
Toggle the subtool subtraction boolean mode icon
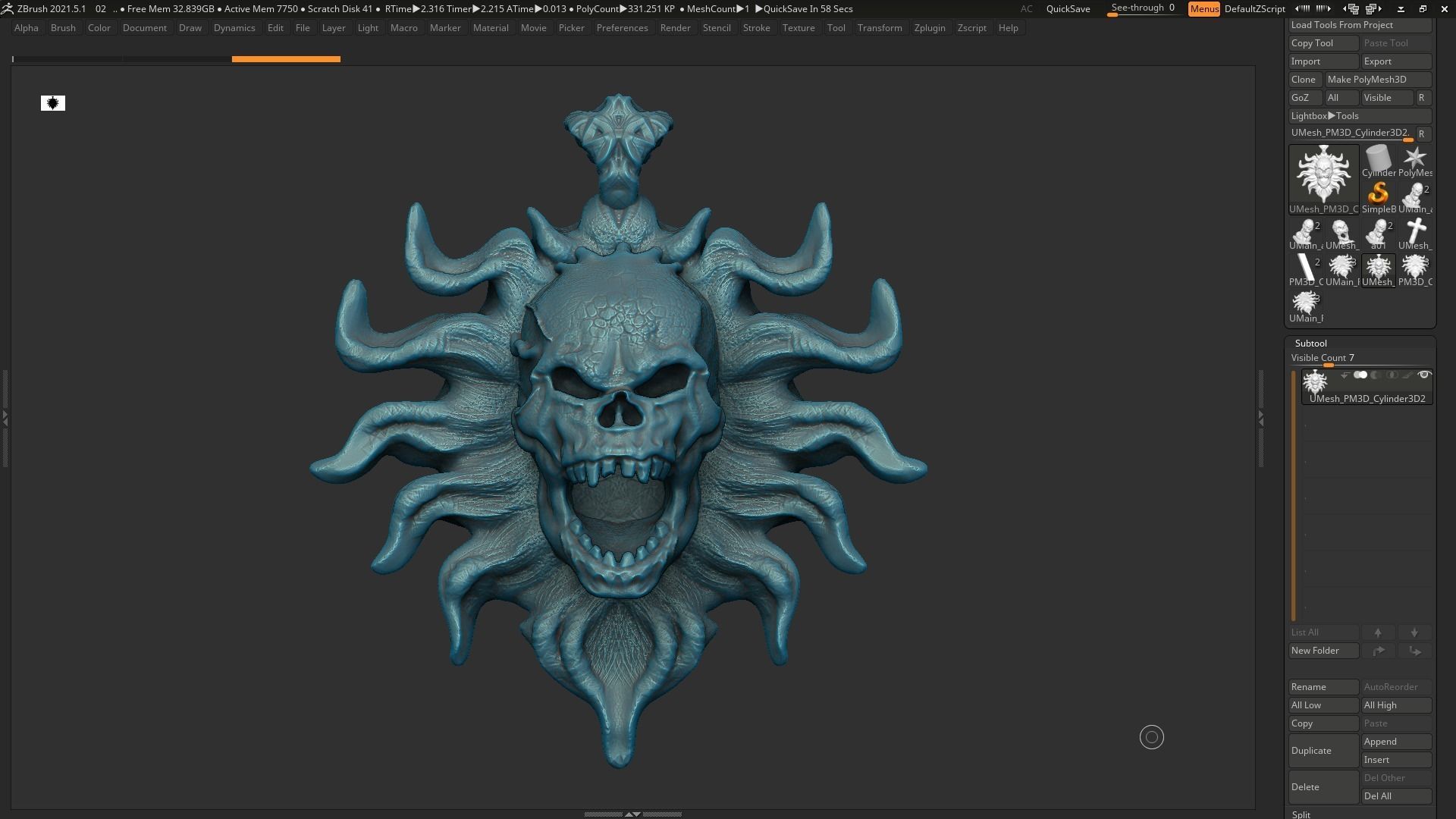pyautogui.click(x=1376, y=375)
